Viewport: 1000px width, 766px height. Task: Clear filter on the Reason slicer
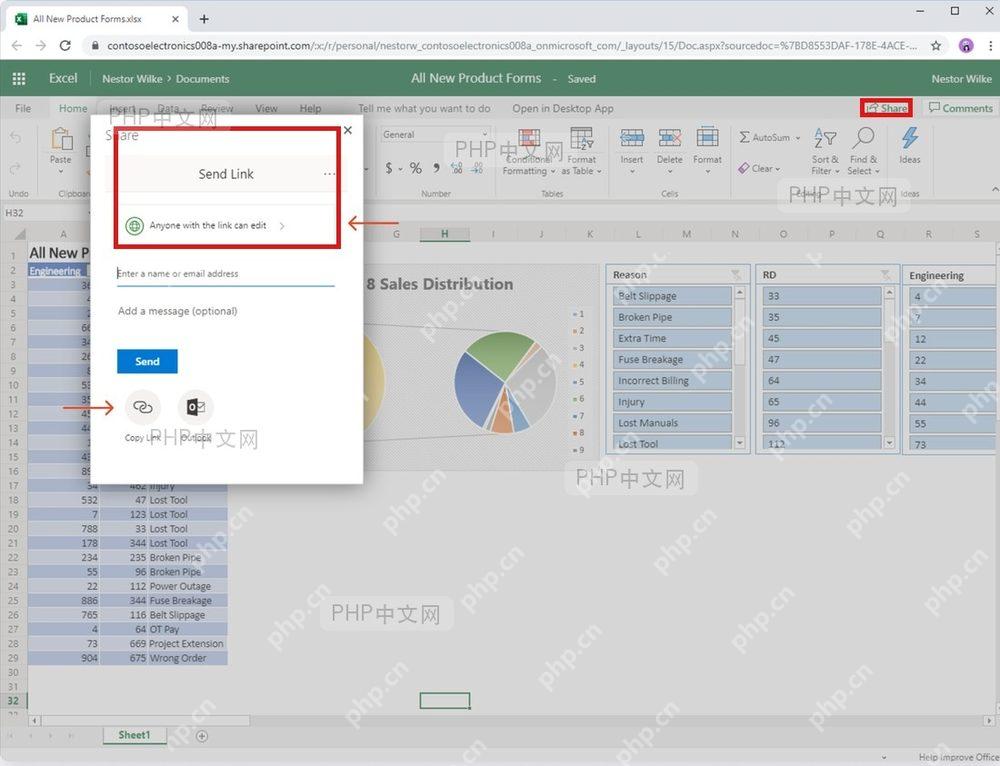[737, 275]
